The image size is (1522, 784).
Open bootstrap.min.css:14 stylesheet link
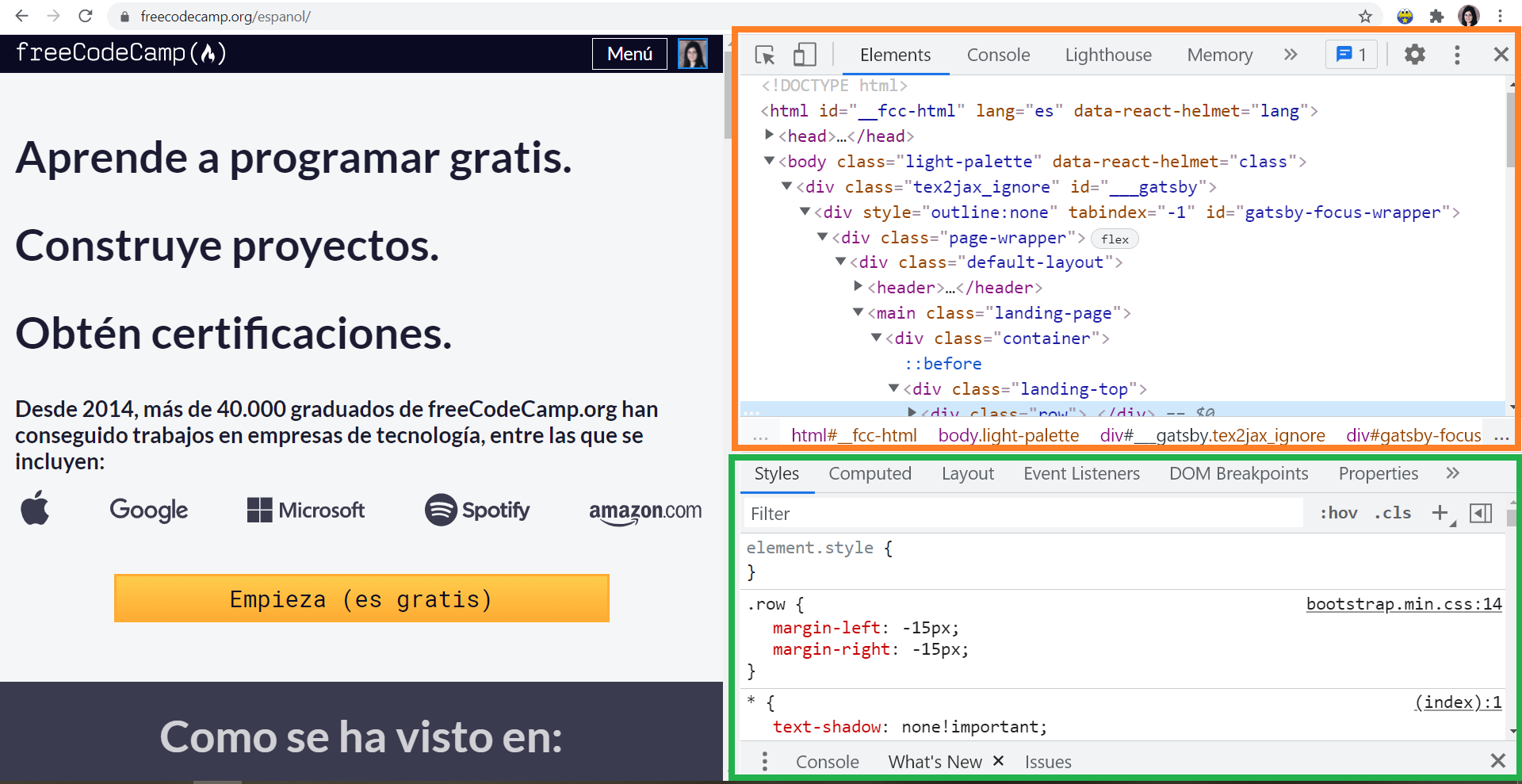coord(1404,603)
